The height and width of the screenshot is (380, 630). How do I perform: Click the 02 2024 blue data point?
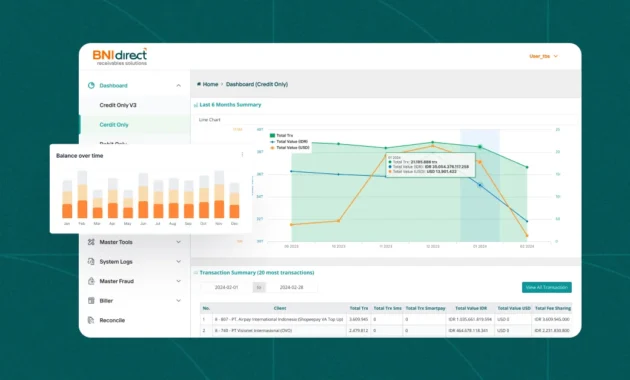[x=527, y=221]
